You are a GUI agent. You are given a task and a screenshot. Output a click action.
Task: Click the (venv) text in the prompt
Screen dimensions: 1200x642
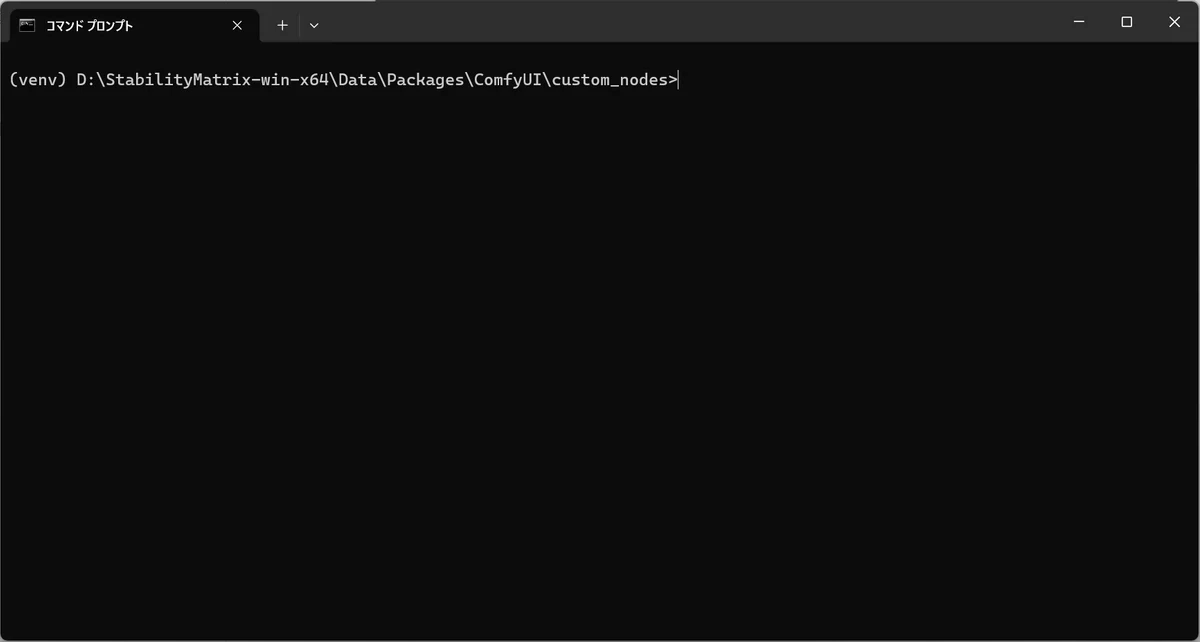[x=37, y=80]
